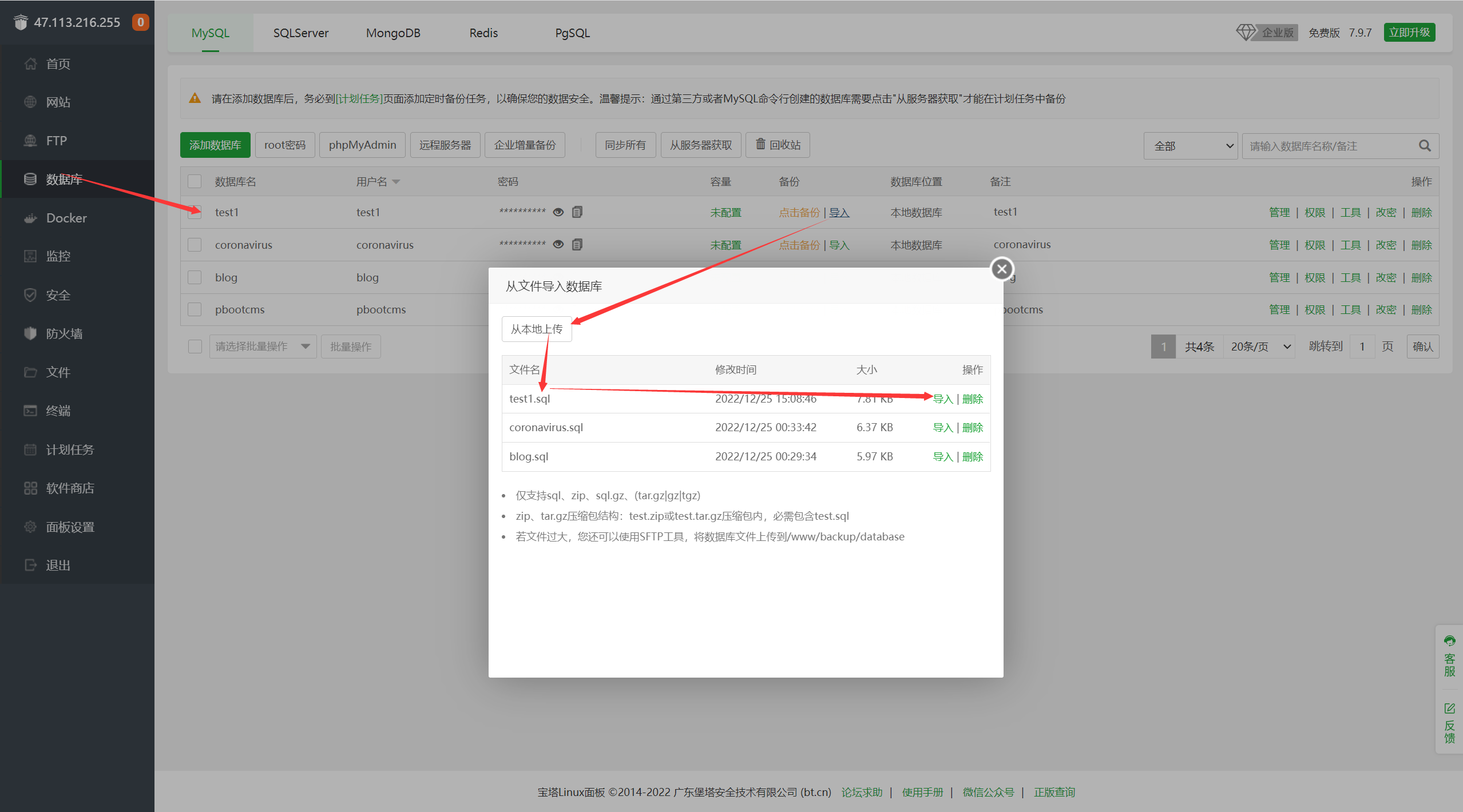
Task: Open the firewall page in sidebar
Action: click(x=64, y=333)
